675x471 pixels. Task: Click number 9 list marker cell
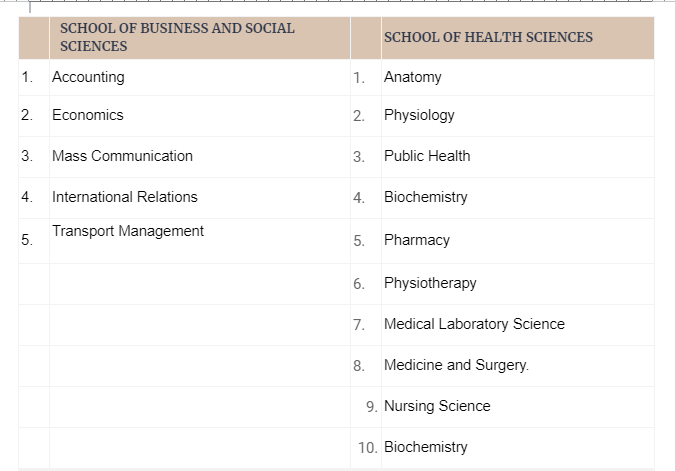click(366, 407)
